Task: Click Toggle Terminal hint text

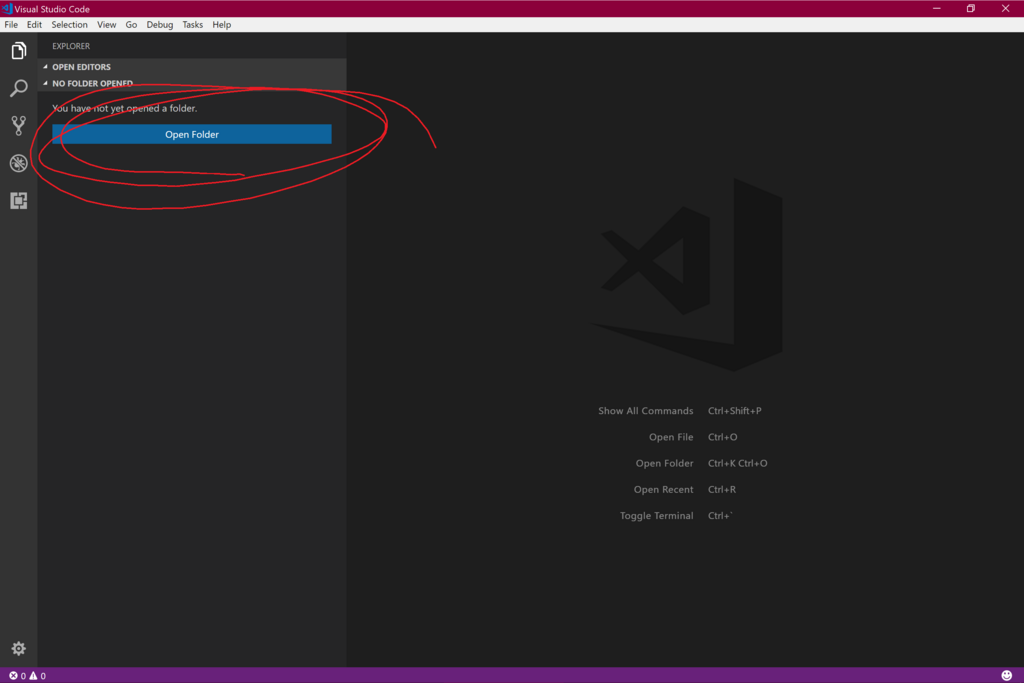Action: (x=656, y=515)
